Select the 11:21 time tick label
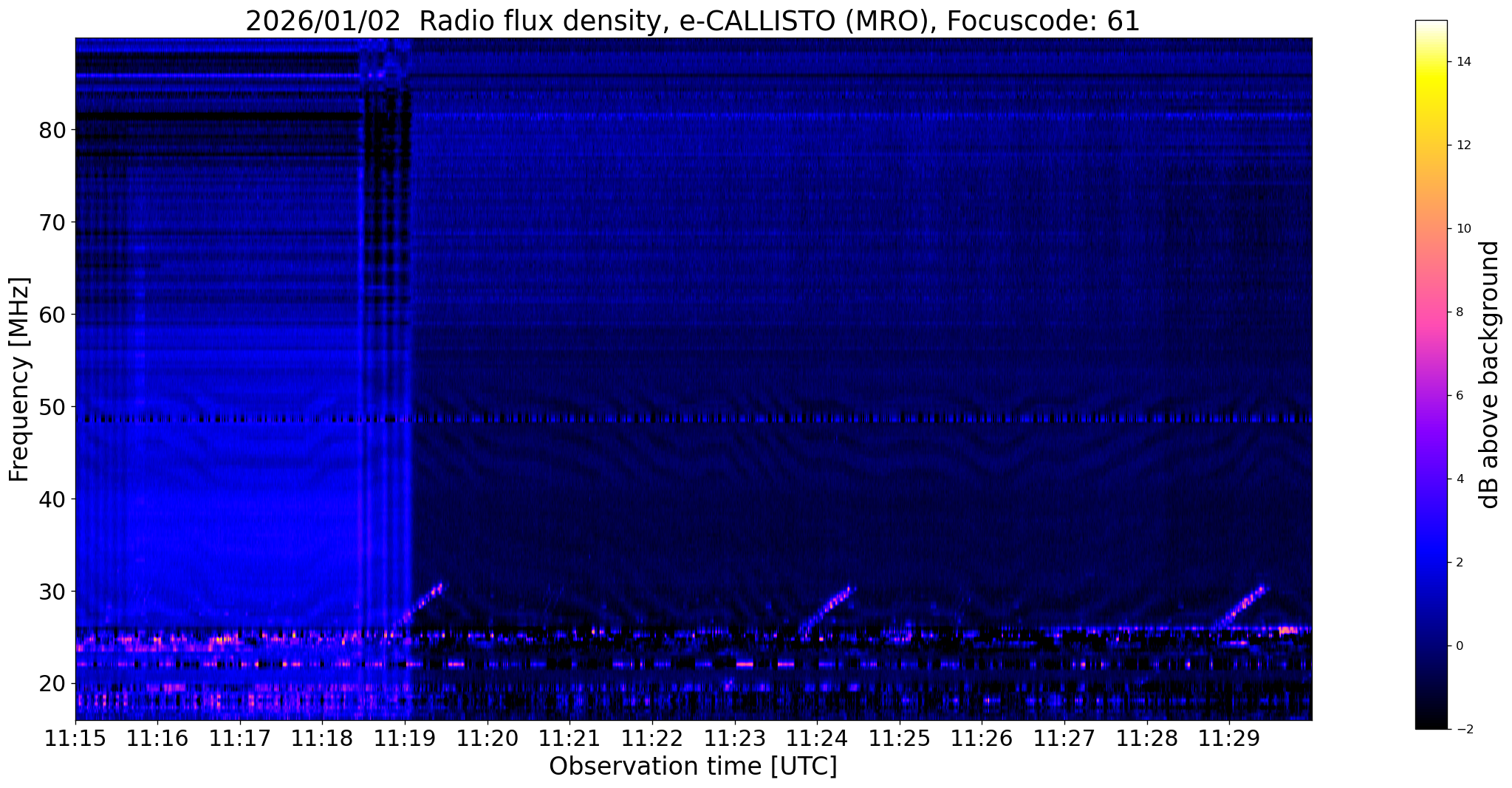The height and width of the screenshot is (788, 1512). pyautogui.click(x=569, y=738)
